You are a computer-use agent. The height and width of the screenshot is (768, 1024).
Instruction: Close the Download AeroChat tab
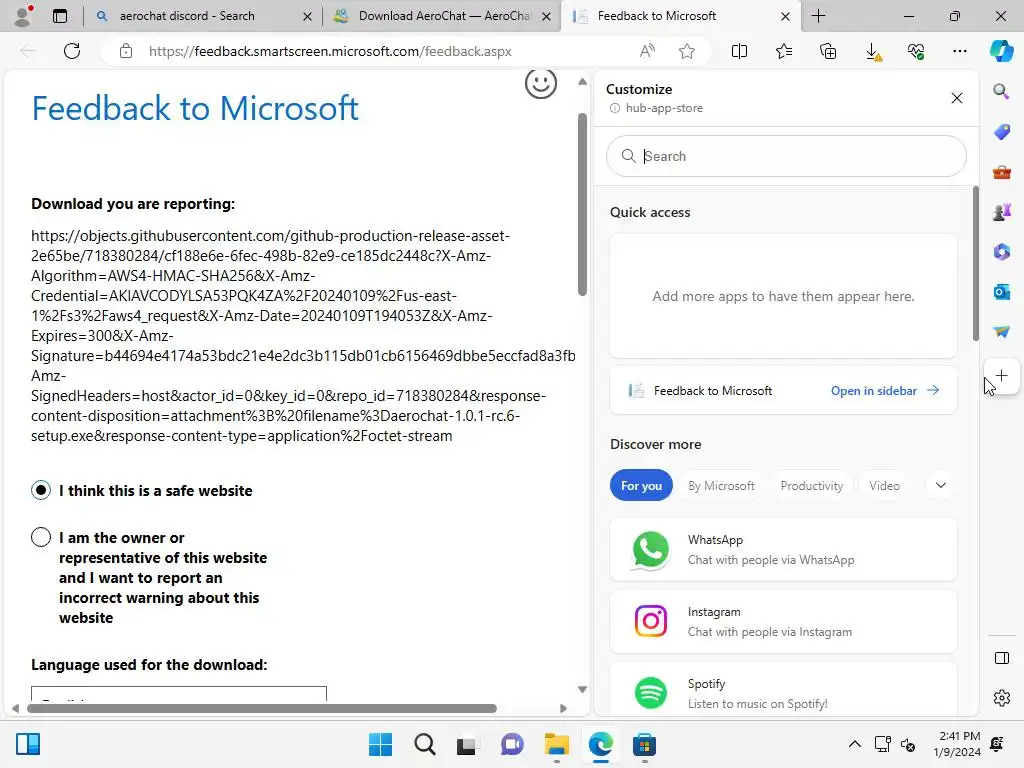[547, 16]
